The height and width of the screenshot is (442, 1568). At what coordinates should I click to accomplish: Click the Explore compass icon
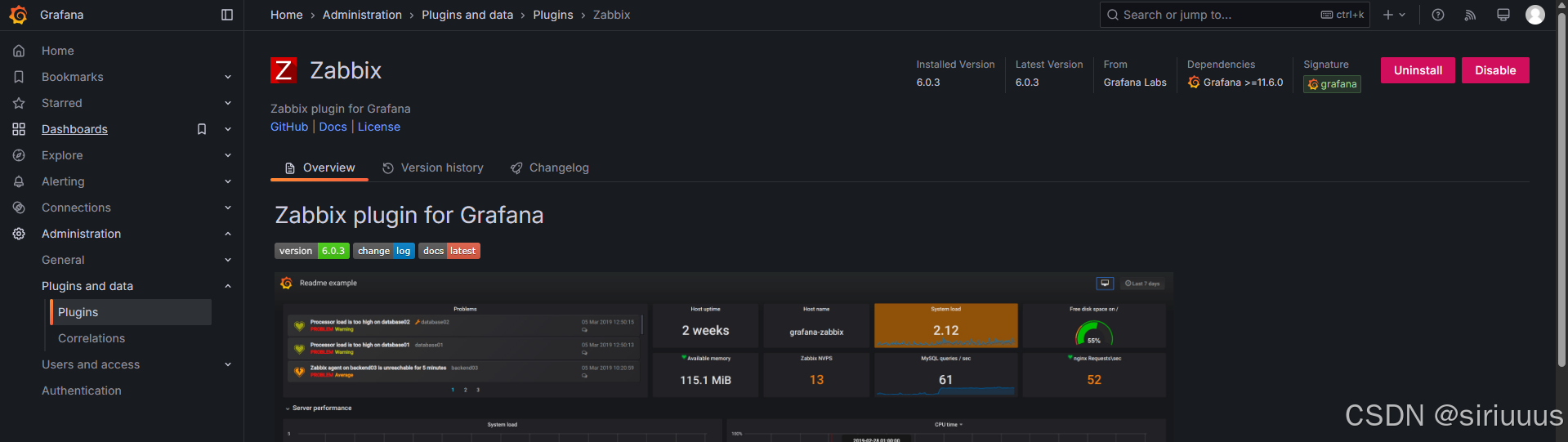pyautogui.click(x=19, y=155)
